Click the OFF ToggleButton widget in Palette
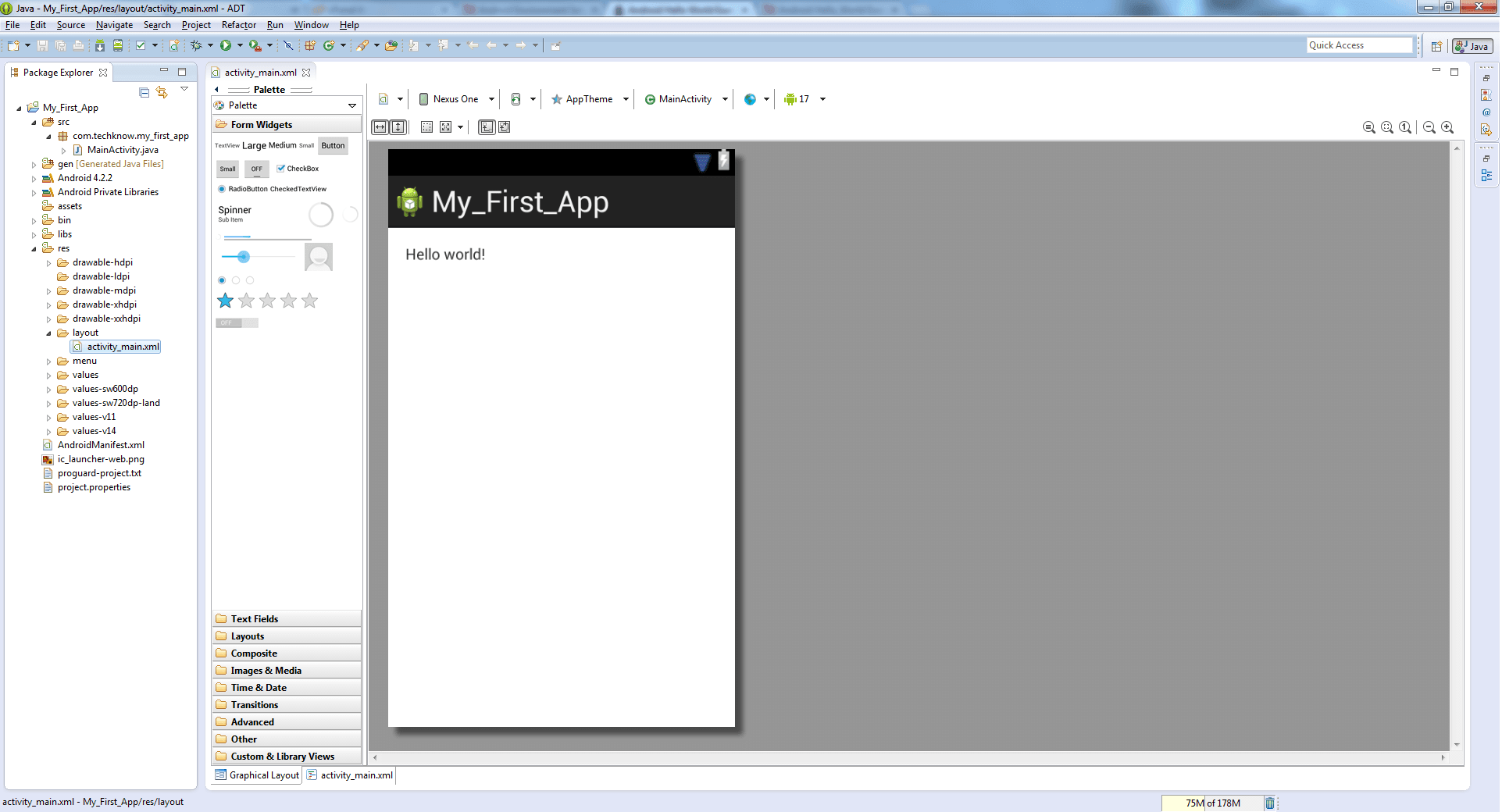Image resolution: width=1502 pixels, height=812 pixels. coord(257,169)
